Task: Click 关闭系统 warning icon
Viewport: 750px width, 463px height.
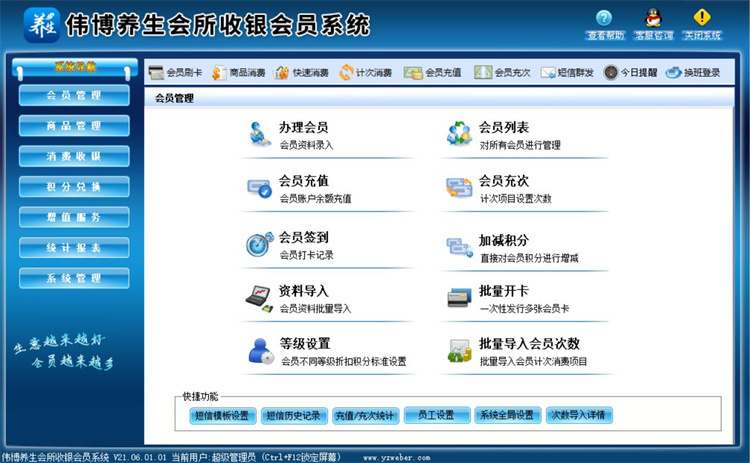Action: pyautogui.click(x=702, y=18)
